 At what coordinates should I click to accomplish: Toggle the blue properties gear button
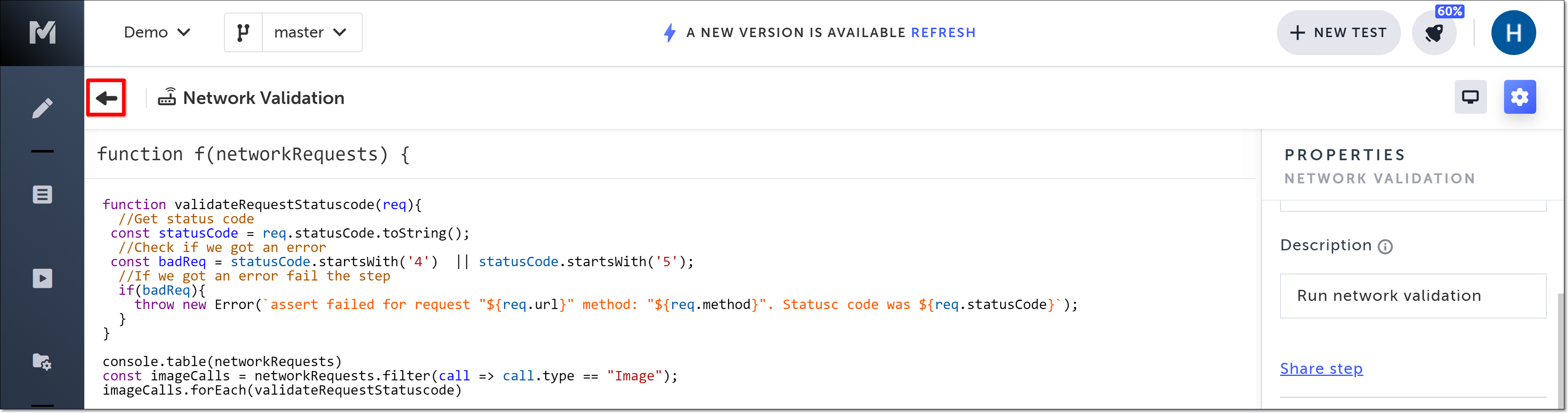(1519, 97)
